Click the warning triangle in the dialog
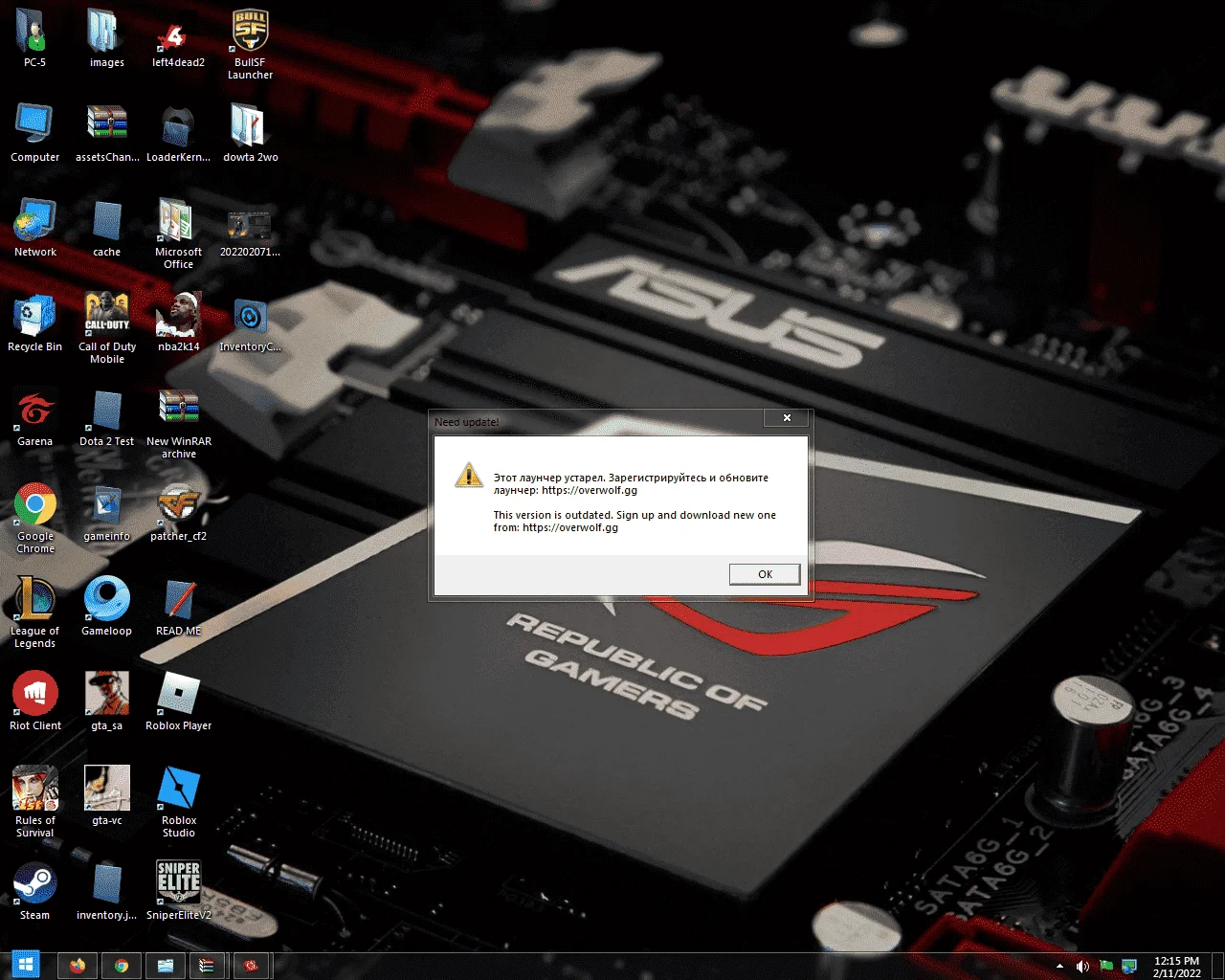 pos(469,475)
